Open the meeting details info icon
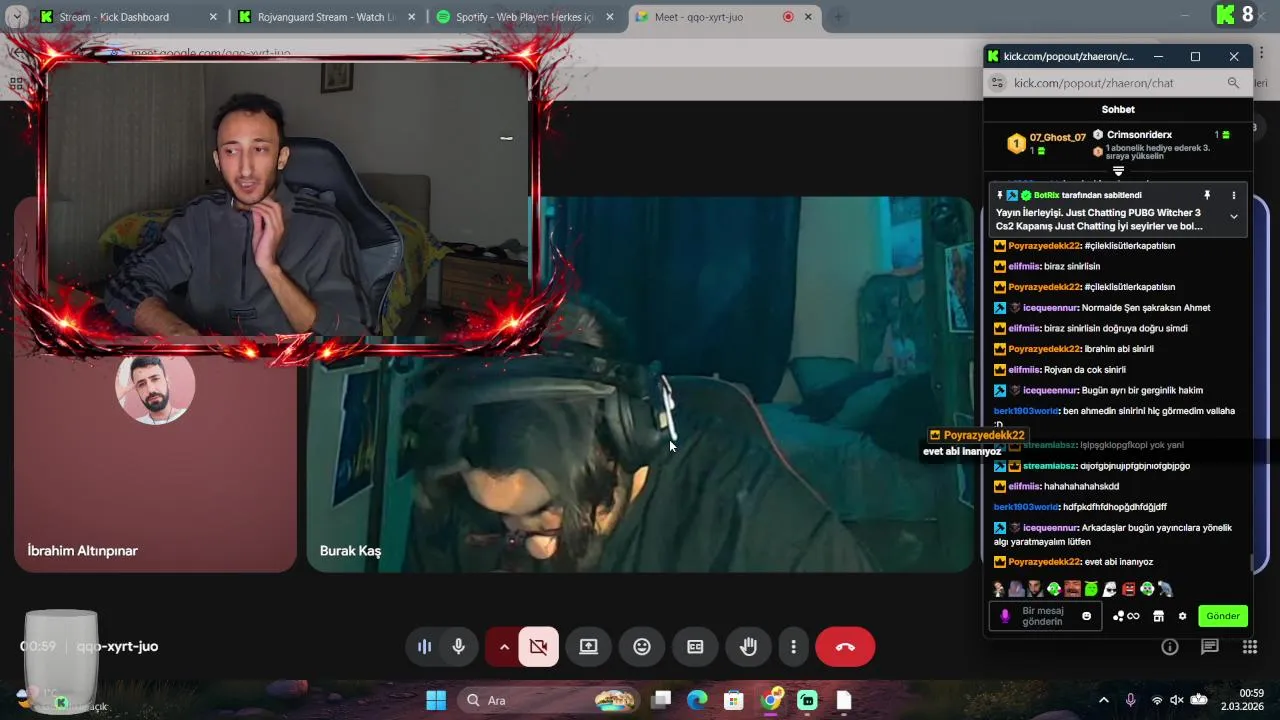The image size is (1280, 720). [x=1170, y=647]
